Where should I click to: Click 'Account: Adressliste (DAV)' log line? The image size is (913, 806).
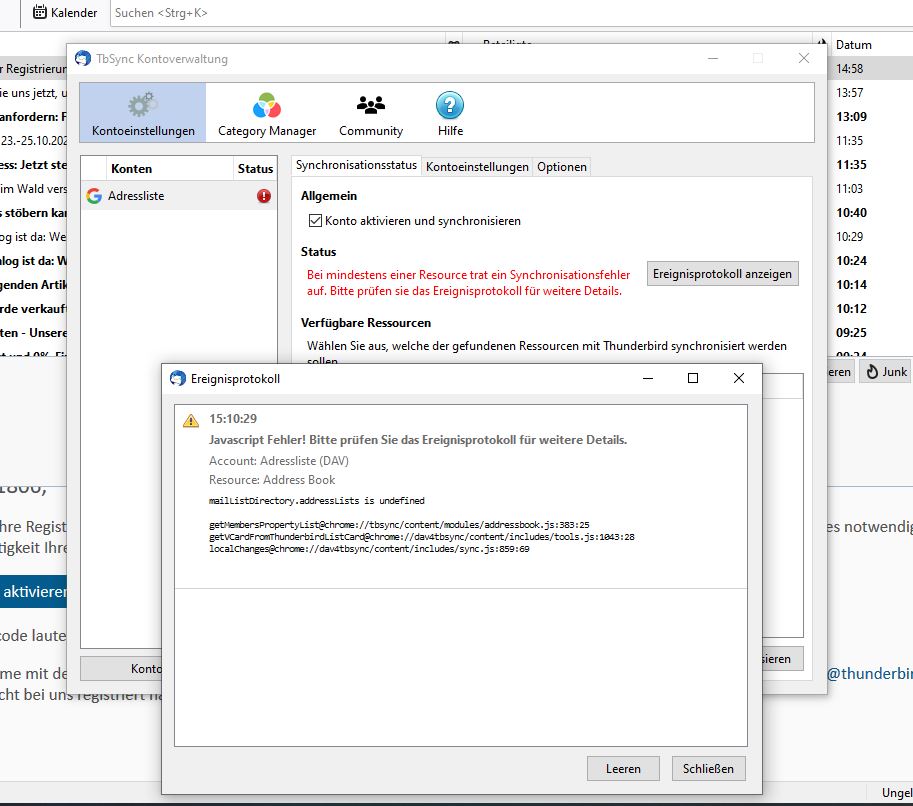click(279, 461)
